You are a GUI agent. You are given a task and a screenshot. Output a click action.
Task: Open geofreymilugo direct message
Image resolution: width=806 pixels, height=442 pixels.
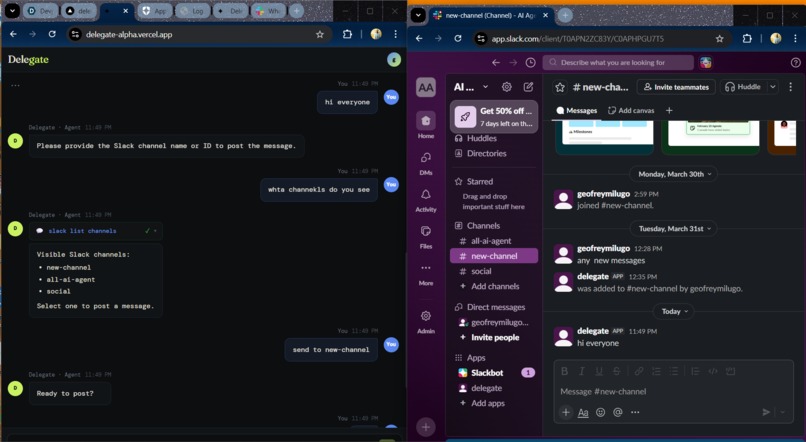tap(494, 322)
